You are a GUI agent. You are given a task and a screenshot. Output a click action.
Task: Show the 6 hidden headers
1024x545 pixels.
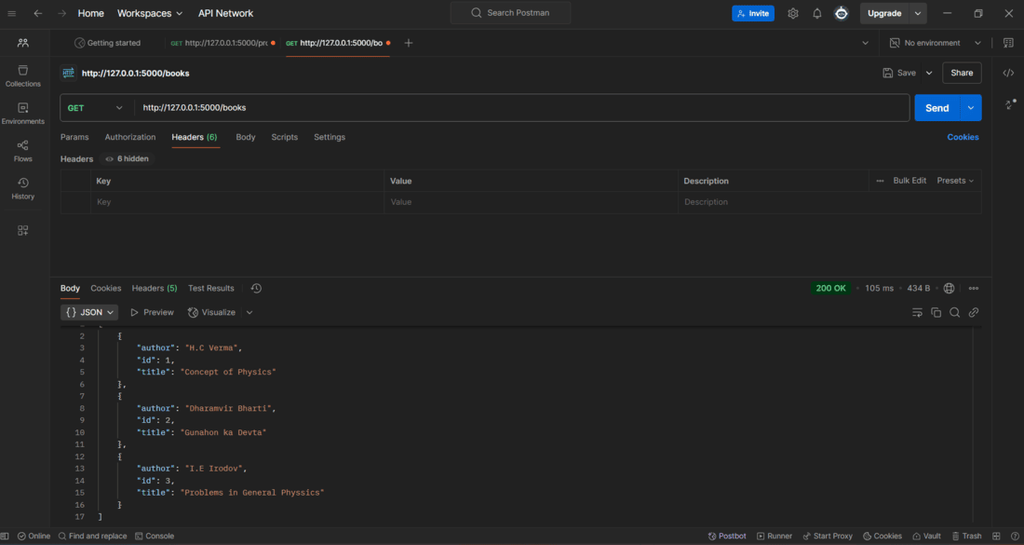pyautogui.click(x=127, y=159)
